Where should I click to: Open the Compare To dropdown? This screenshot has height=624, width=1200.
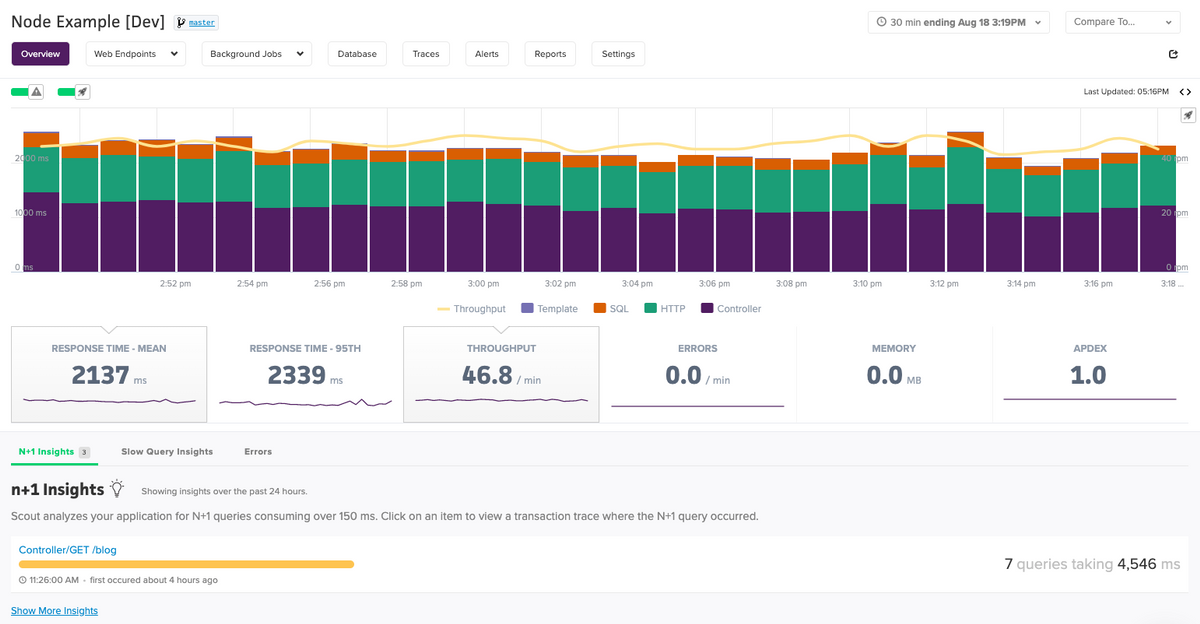point(1122,20)
